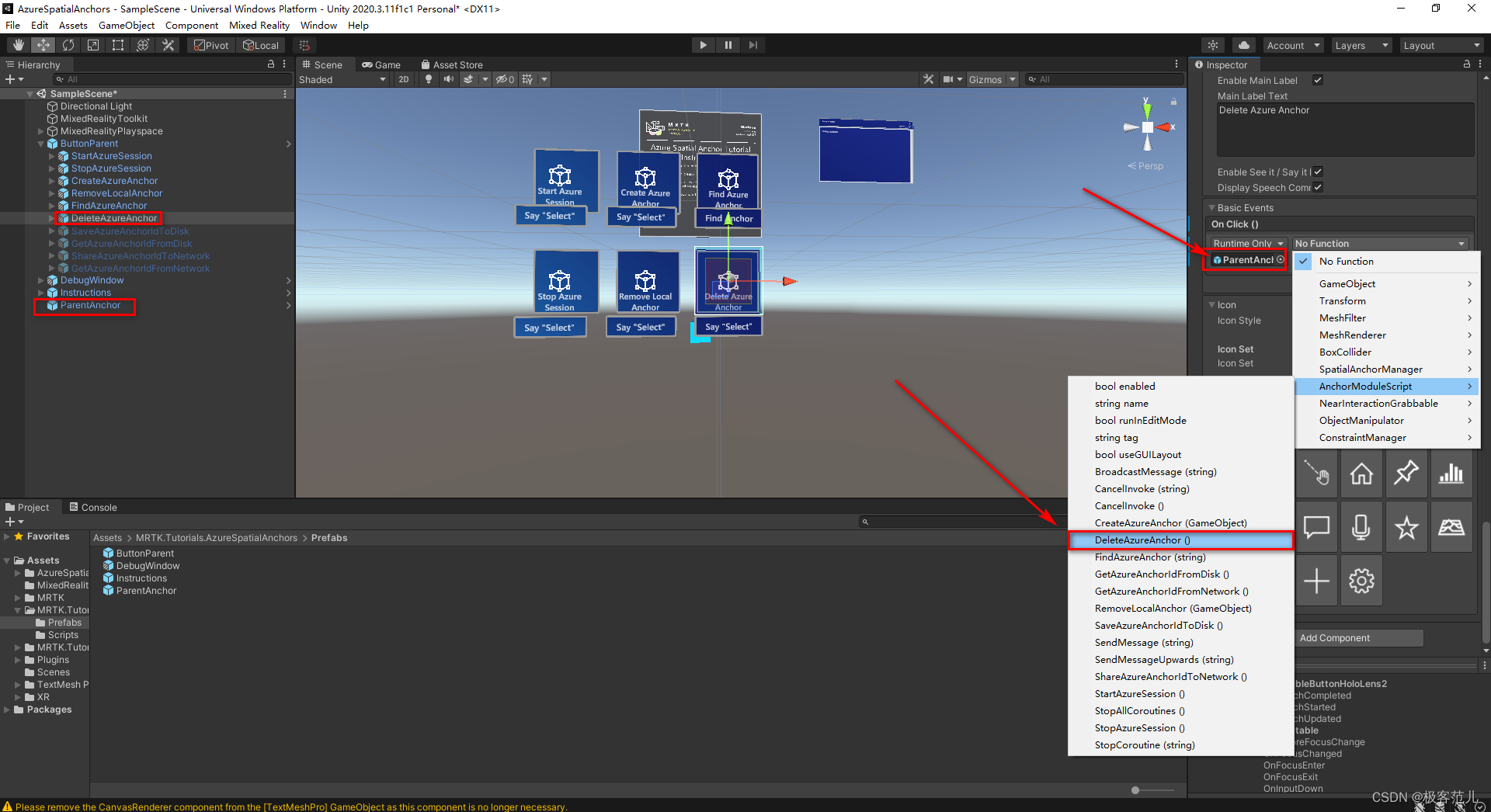1491x812 pixels.
Task: Switch to the Console tab
Action: pyautogui.click(x=92, y=507)
